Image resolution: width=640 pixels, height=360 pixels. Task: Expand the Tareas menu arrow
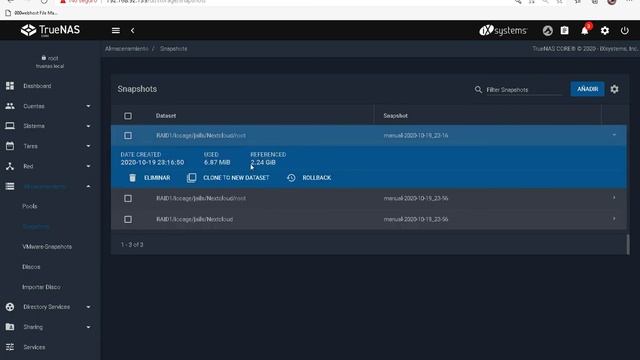(88, 146)
